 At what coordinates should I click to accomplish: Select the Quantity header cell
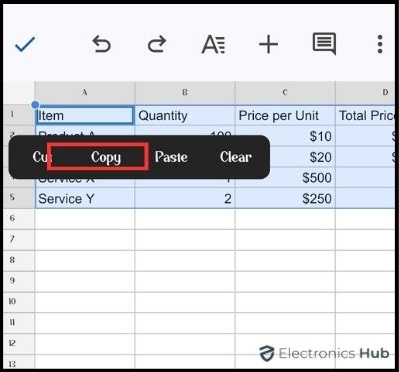click(185, 115)
